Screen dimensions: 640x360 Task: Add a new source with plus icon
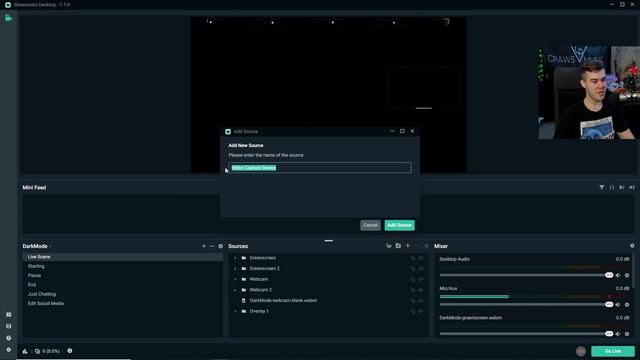tap(408, 246)
